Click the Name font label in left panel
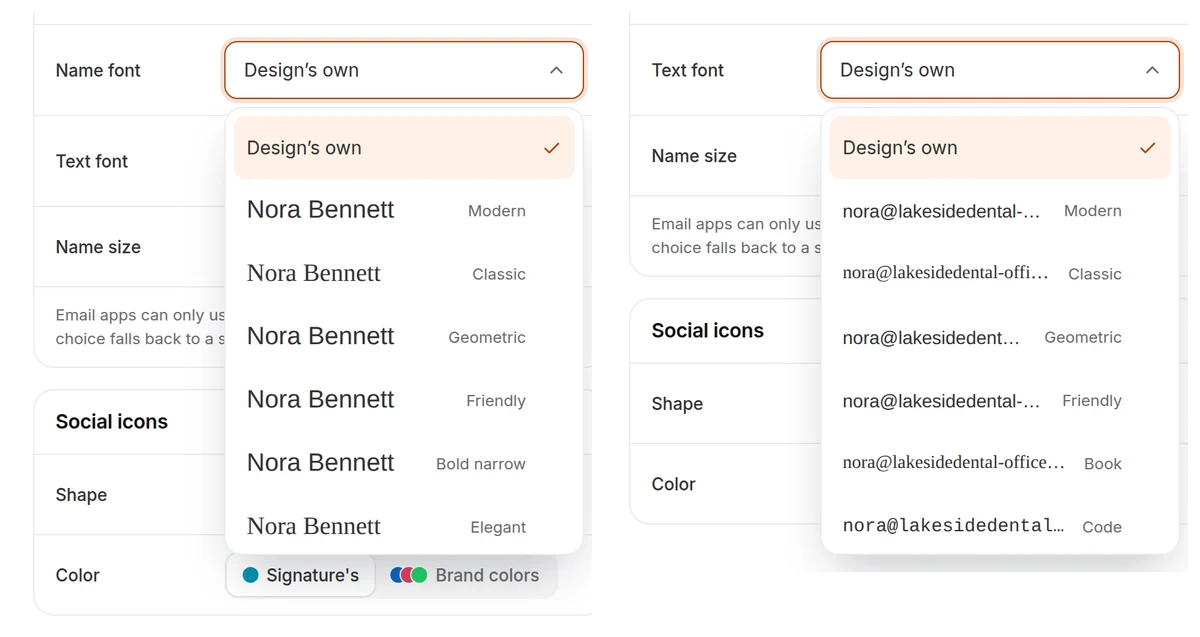Image resolution: width=1200 pixels, height=637 pixels. [98, 70]
